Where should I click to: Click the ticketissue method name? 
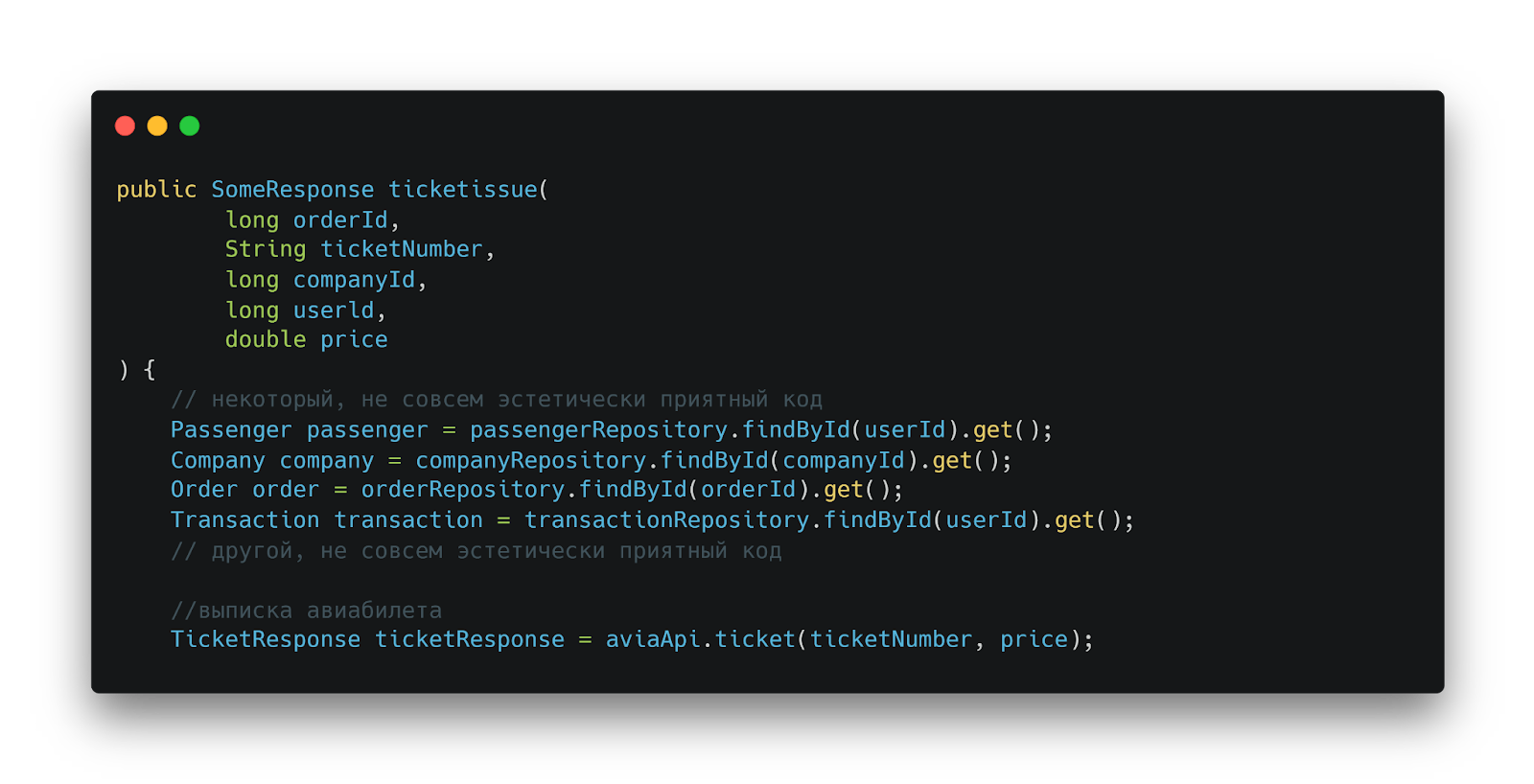pyautogui.click(x=463, y=190)
